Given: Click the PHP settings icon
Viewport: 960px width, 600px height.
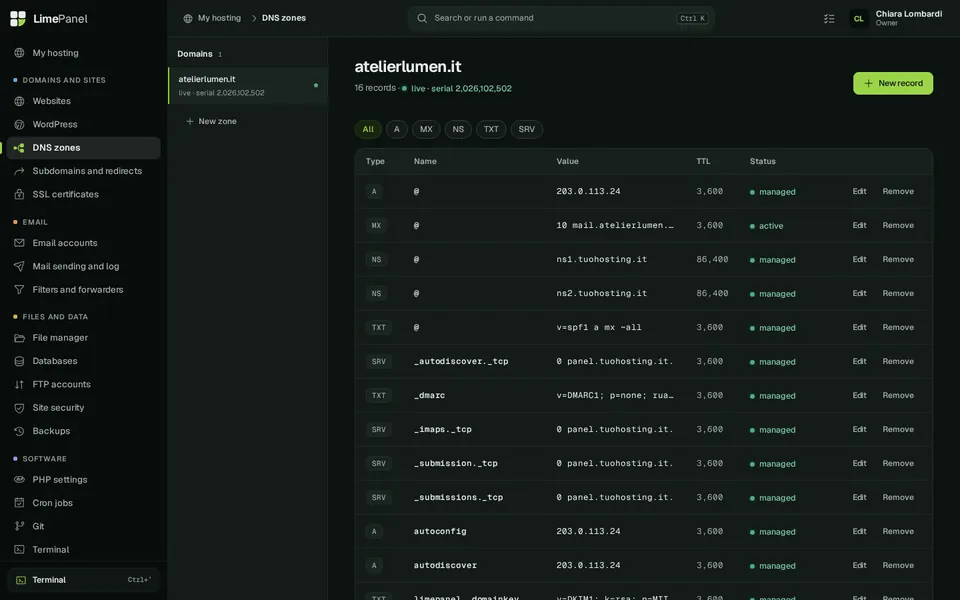Looking at the screenshot, I should [20, 479].
